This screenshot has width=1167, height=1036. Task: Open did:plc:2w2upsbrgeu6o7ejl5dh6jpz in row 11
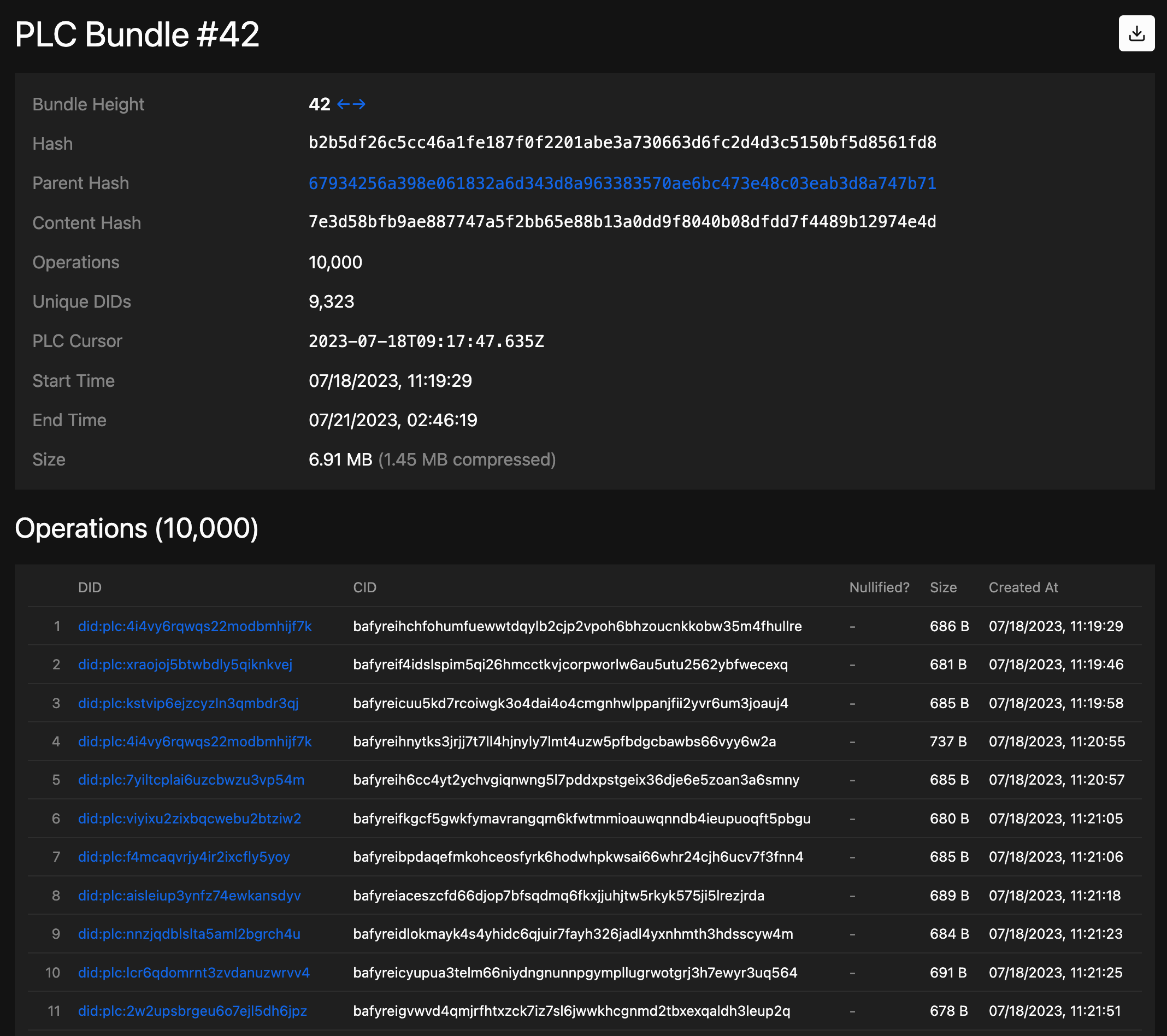(x=192, y=1011)
